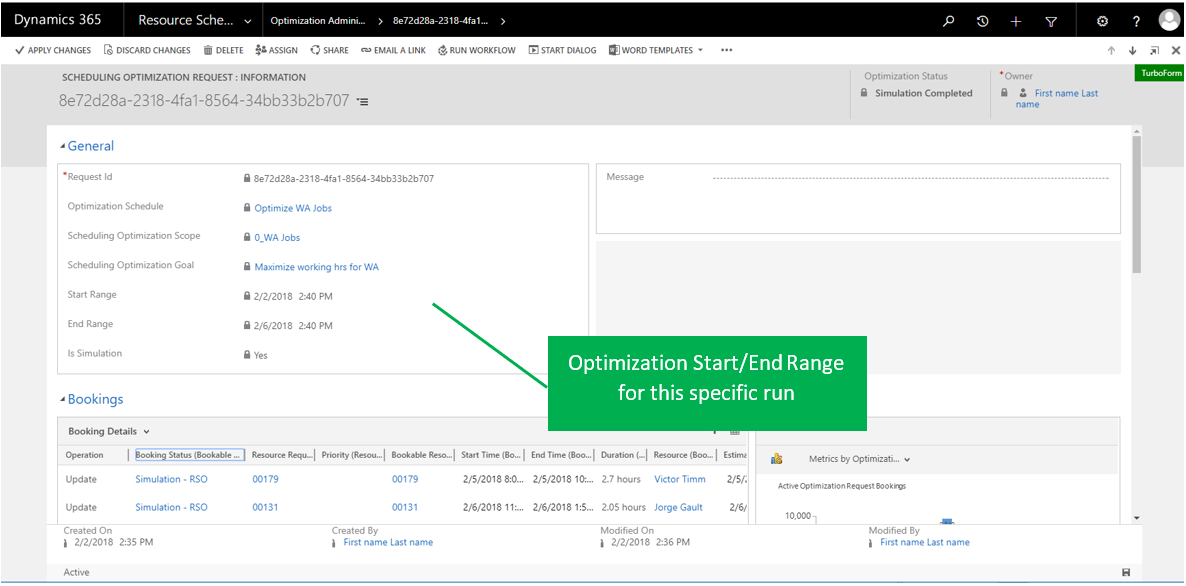
Task: Click the help question mark icon
Action: (1136, 21)
